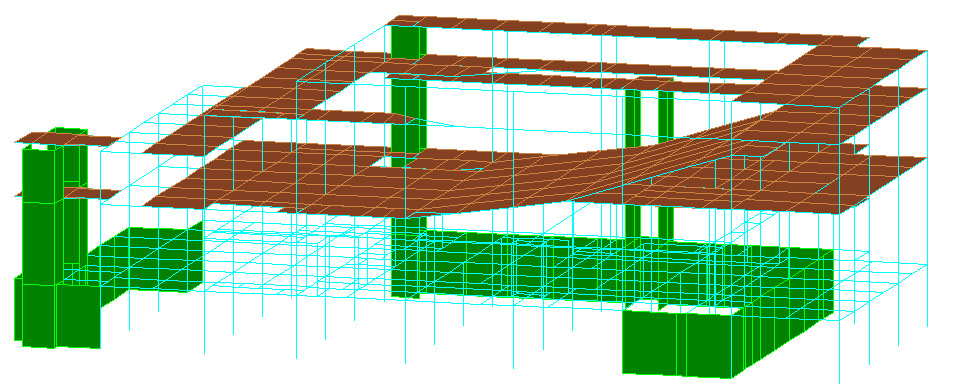Image resolution: width=954 pixels, height=387 pixels.
Task: Select green base block under left core
Action: [x=58, y=313]
